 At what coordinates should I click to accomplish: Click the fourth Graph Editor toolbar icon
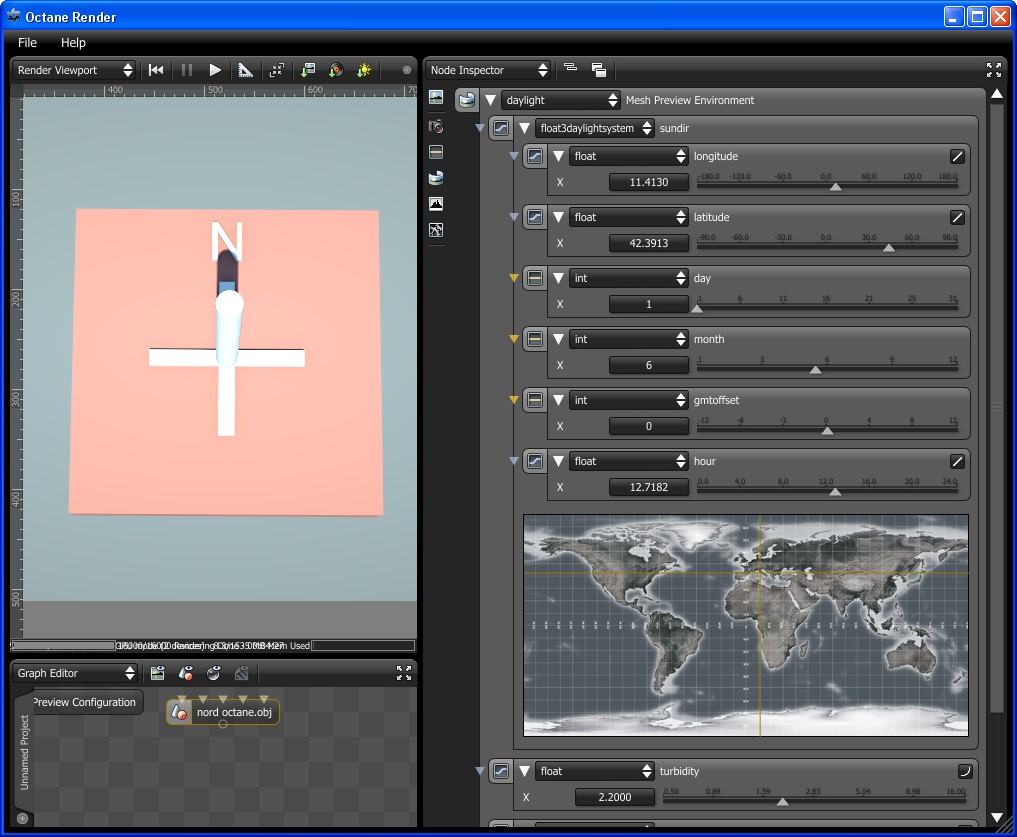coord(241,673)
